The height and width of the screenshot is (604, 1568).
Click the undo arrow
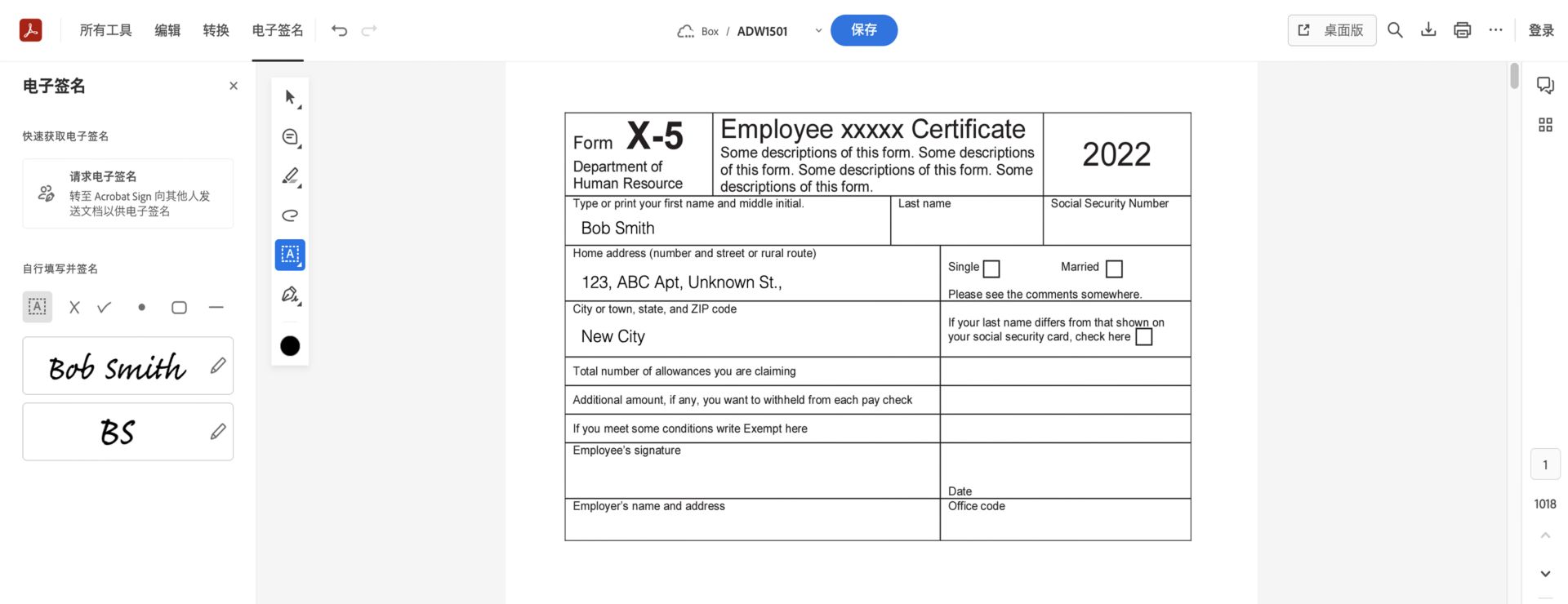click(x=339, y=30)
